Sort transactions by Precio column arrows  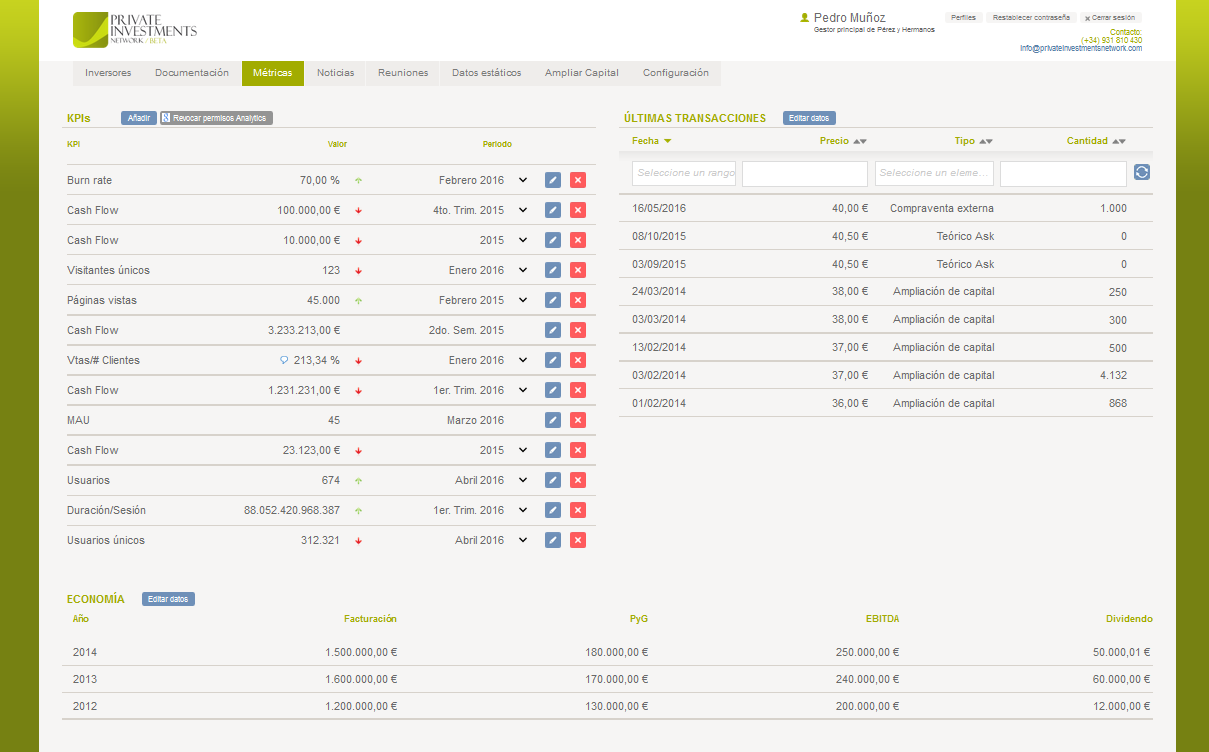[x=859, y=141]
